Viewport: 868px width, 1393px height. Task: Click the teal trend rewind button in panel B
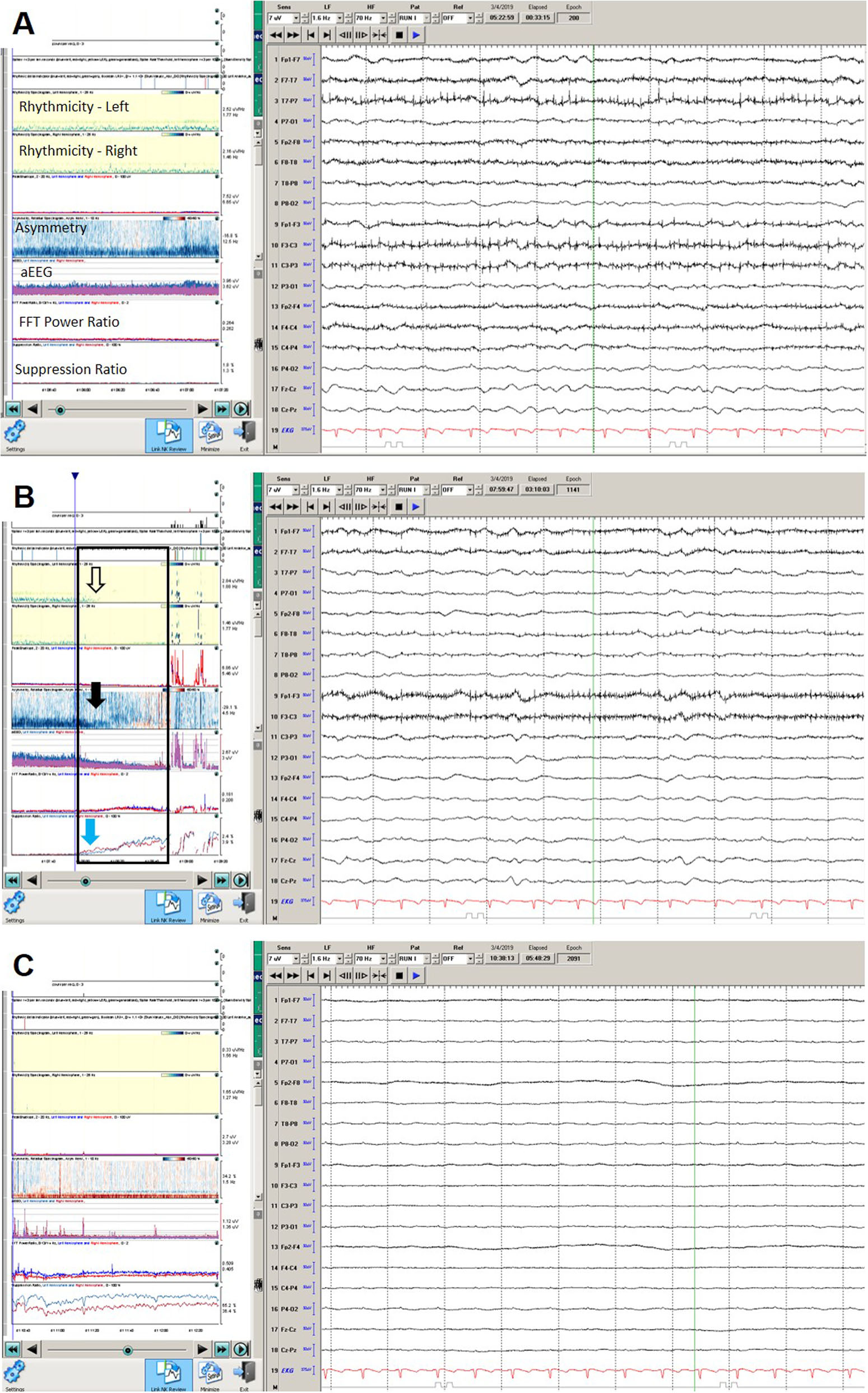pos(13,880)
